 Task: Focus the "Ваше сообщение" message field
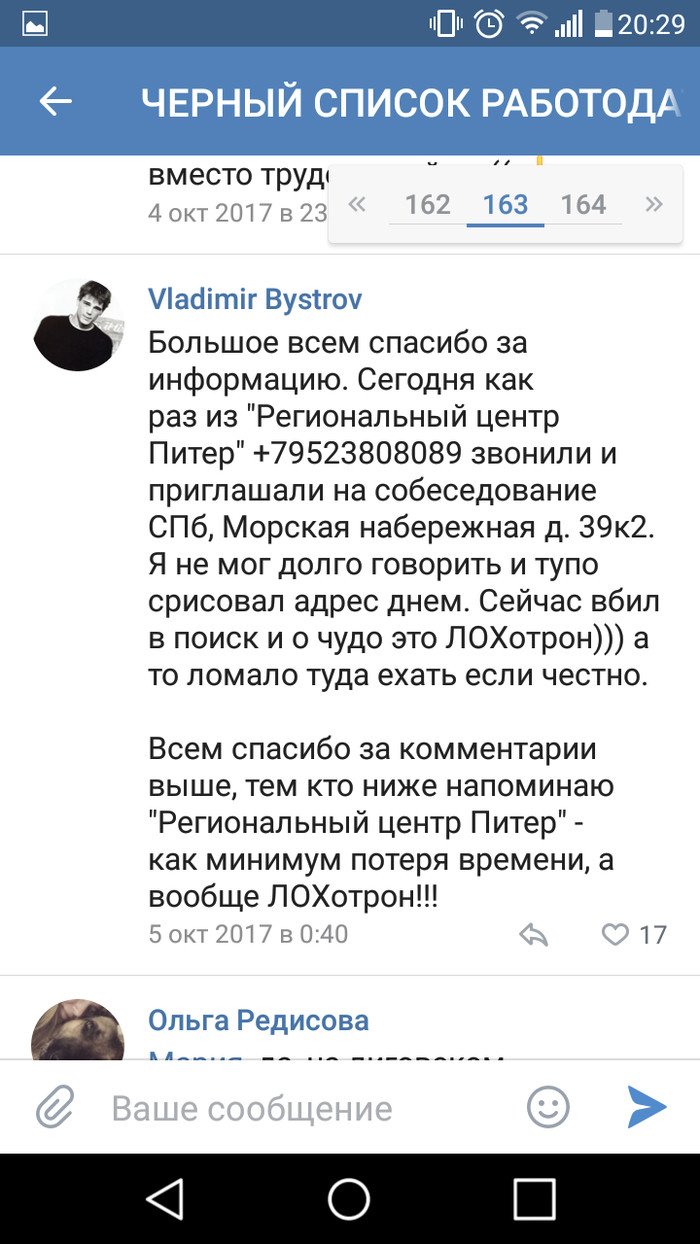point(300,1108)
